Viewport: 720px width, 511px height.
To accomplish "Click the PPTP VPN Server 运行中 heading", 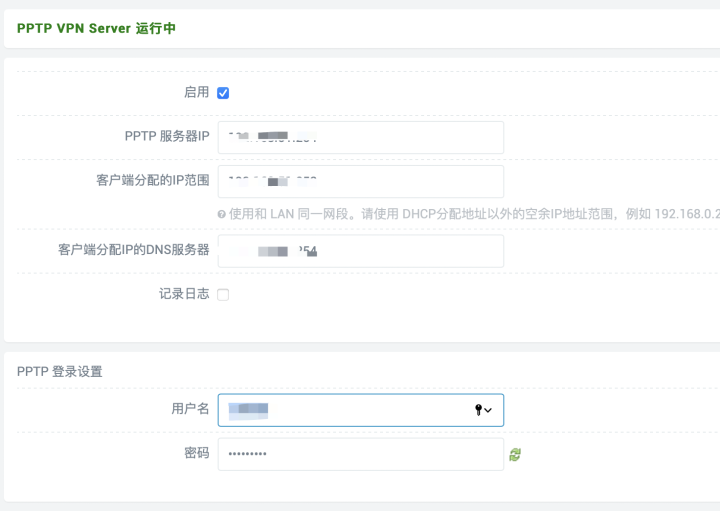I will tap(96, 29).
